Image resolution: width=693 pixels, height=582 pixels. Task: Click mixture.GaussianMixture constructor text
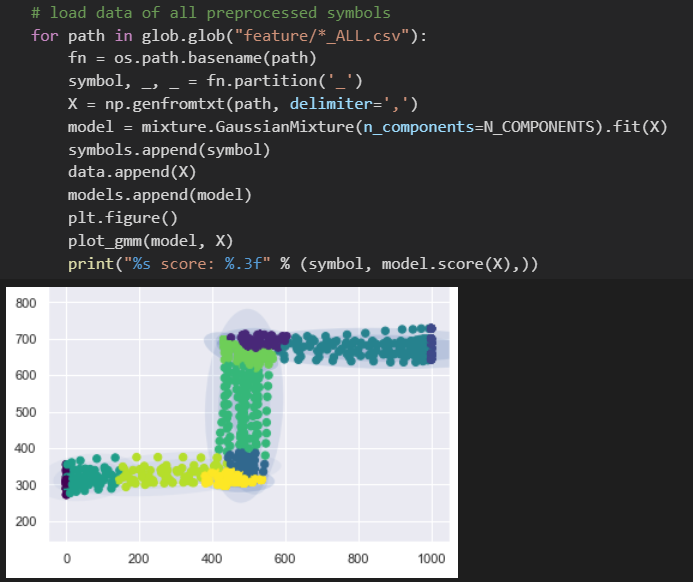248,127
